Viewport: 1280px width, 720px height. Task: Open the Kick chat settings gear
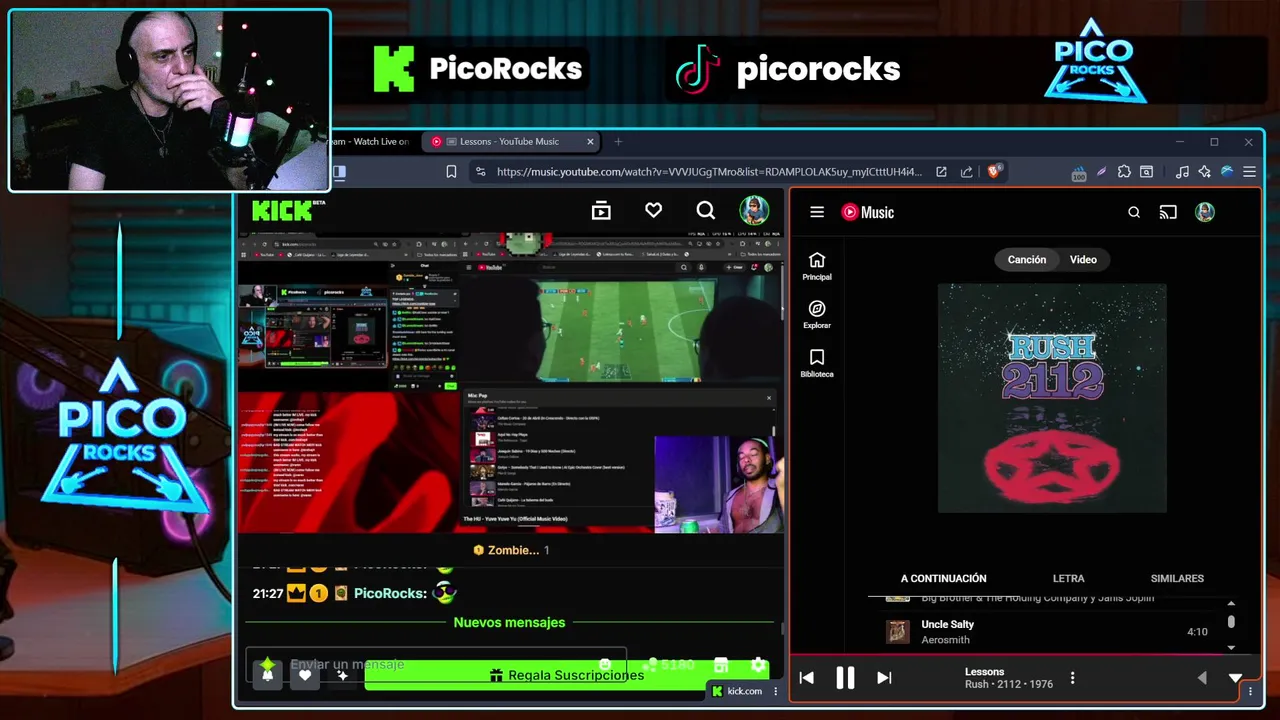pos(759,665)
